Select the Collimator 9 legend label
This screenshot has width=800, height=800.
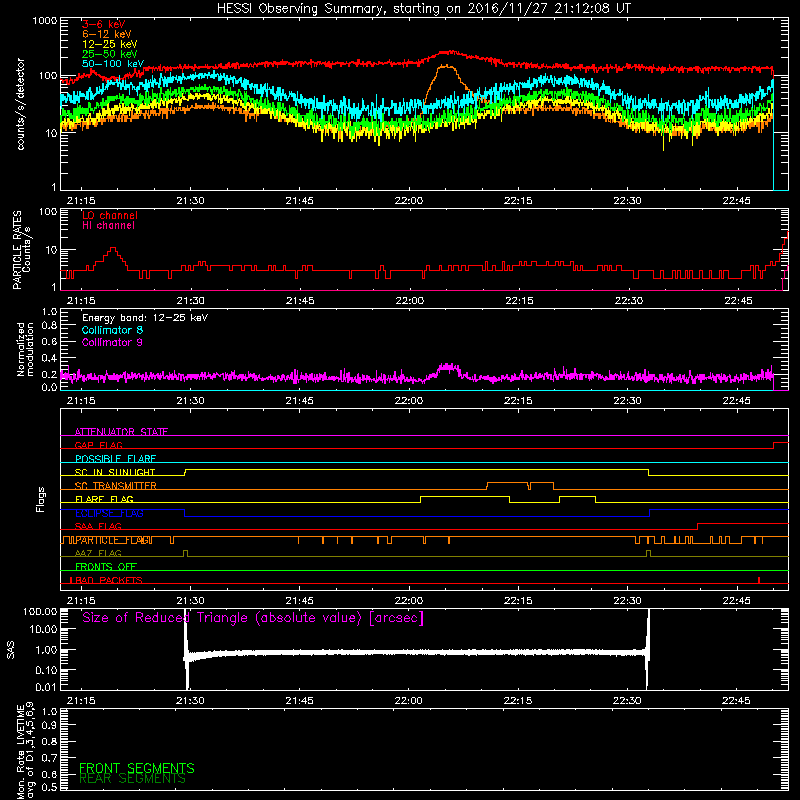pos(112,342)
